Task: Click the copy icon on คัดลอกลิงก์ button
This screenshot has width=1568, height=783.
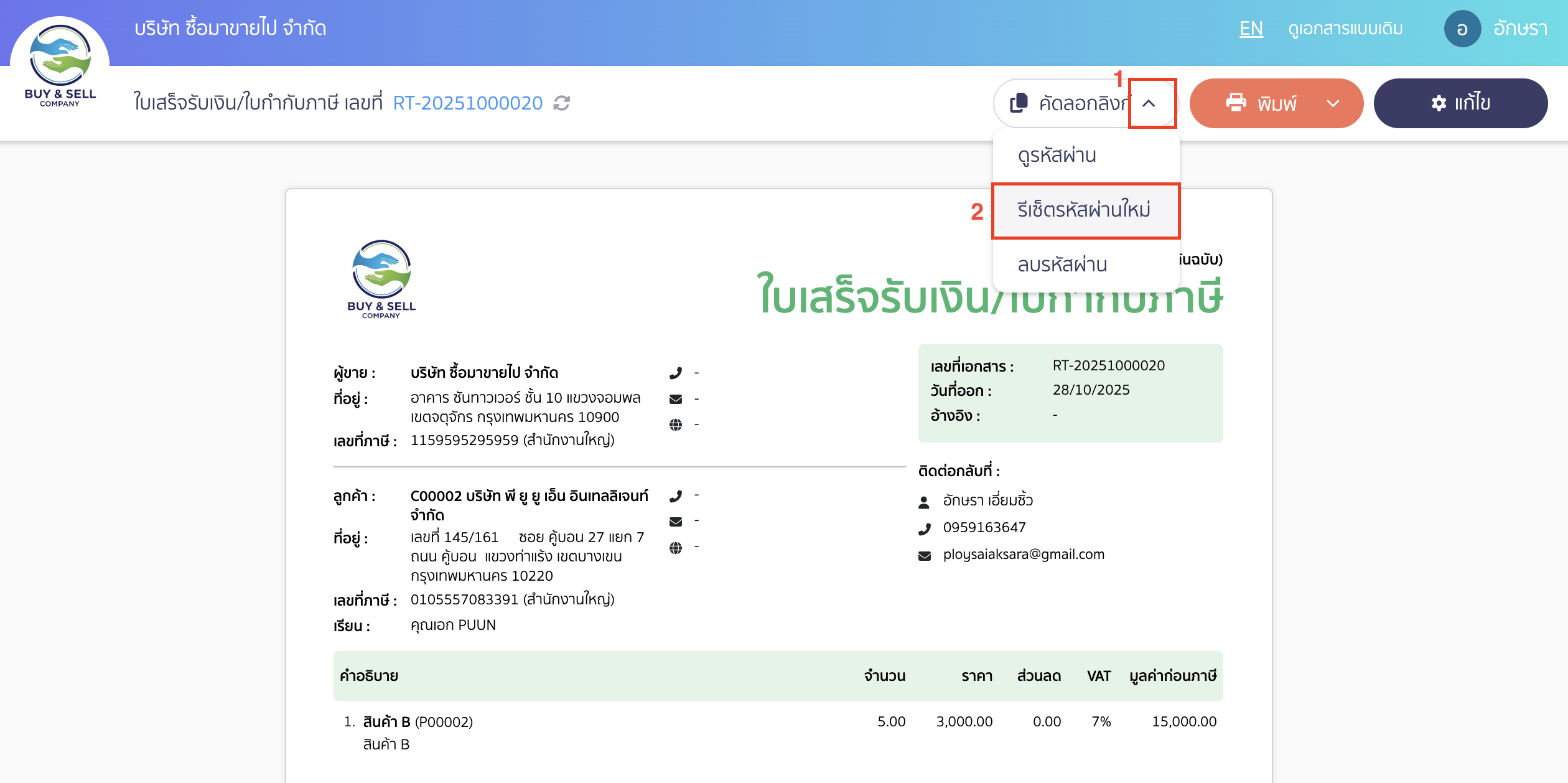Action: point(1019,103)
